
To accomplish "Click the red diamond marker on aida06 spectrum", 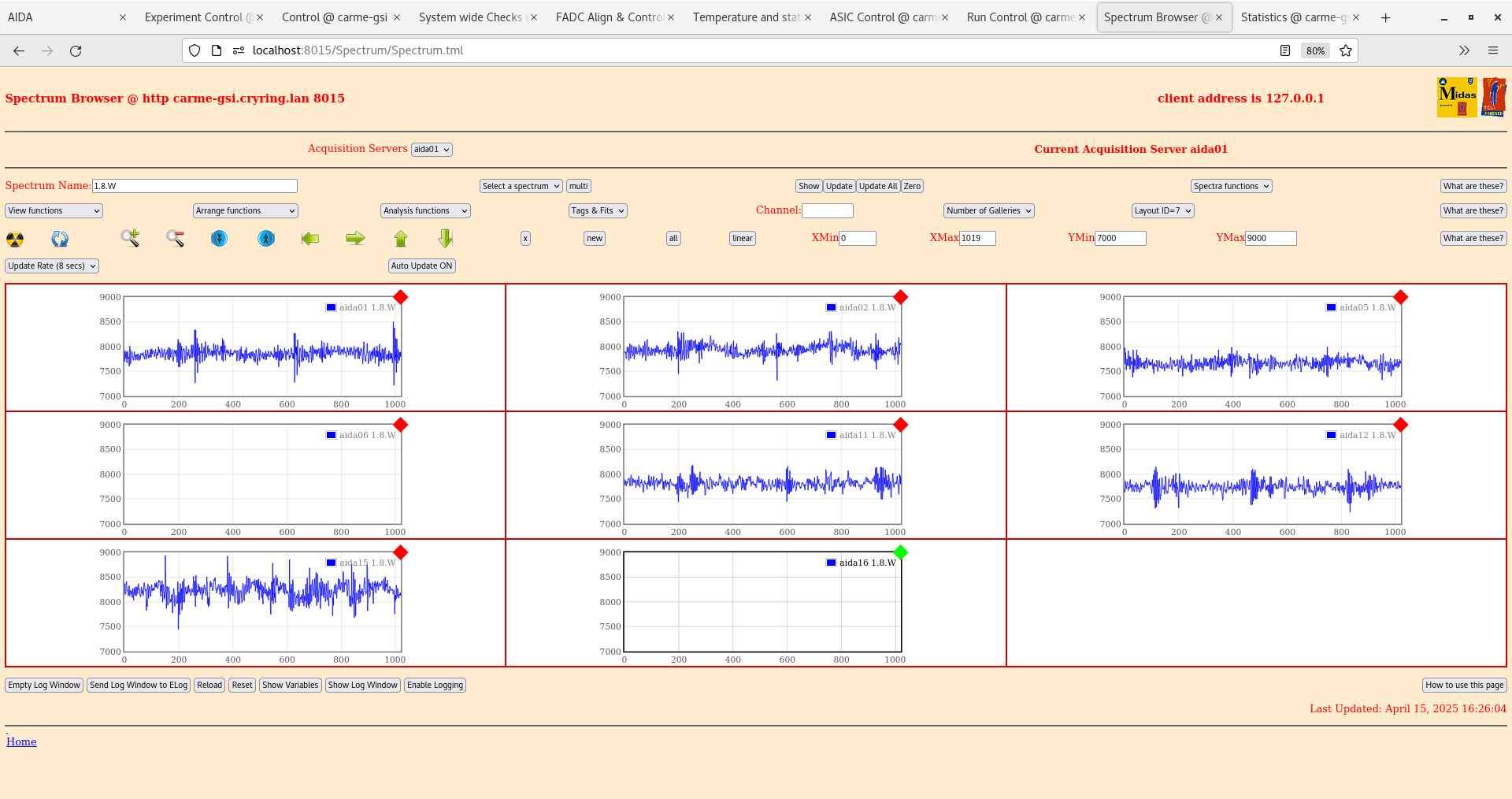I will point(401,425).
